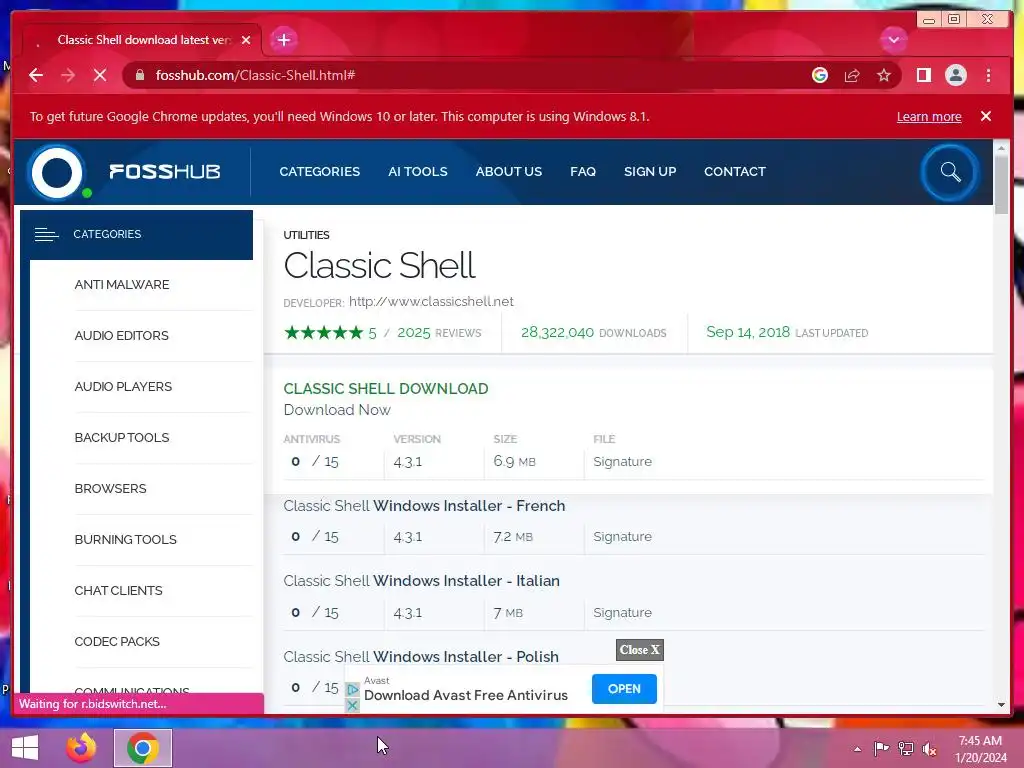This screenshot has width=1024, height=768.
Task: Open the CHAT CLIENTS category
Action: click(x=118, y=590)
